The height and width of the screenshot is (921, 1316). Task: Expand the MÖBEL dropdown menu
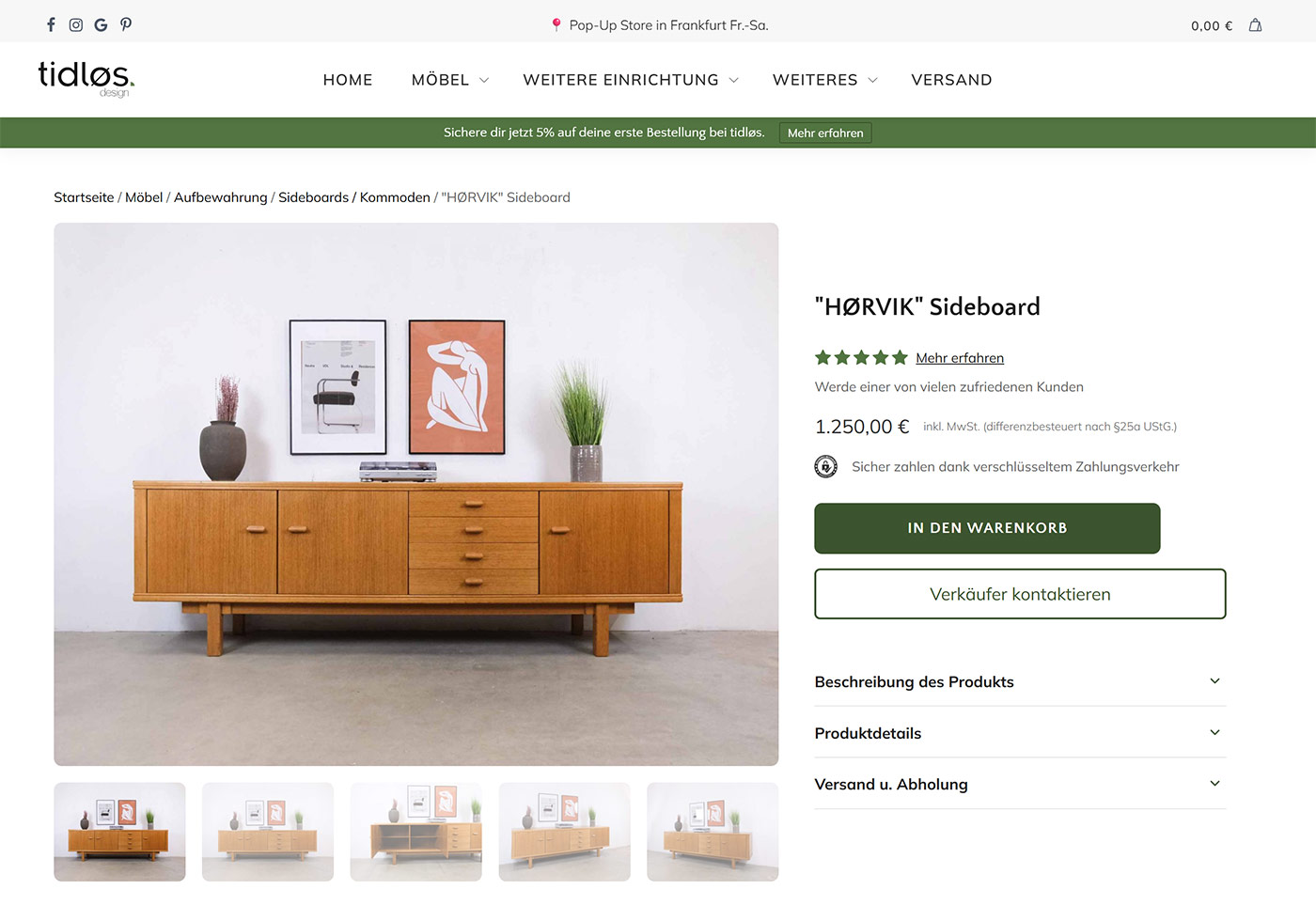point(450,80)
